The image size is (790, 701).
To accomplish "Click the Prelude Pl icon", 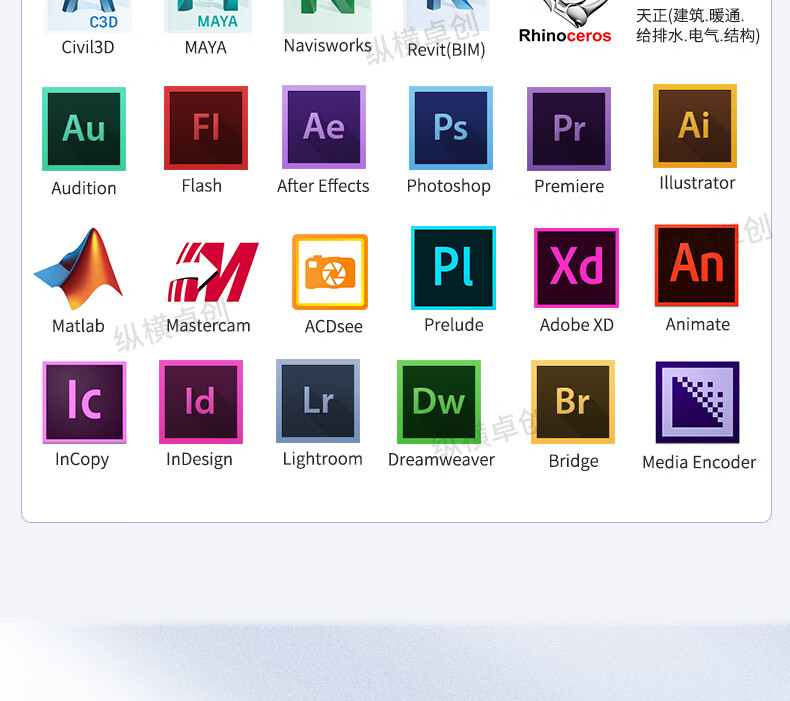I will point(453,268).
